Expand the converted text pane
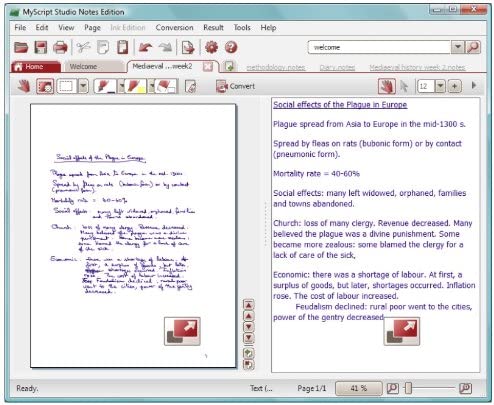The width and height of the screenshot is (494, 405). pyautogui.click(x=402, y=331)
